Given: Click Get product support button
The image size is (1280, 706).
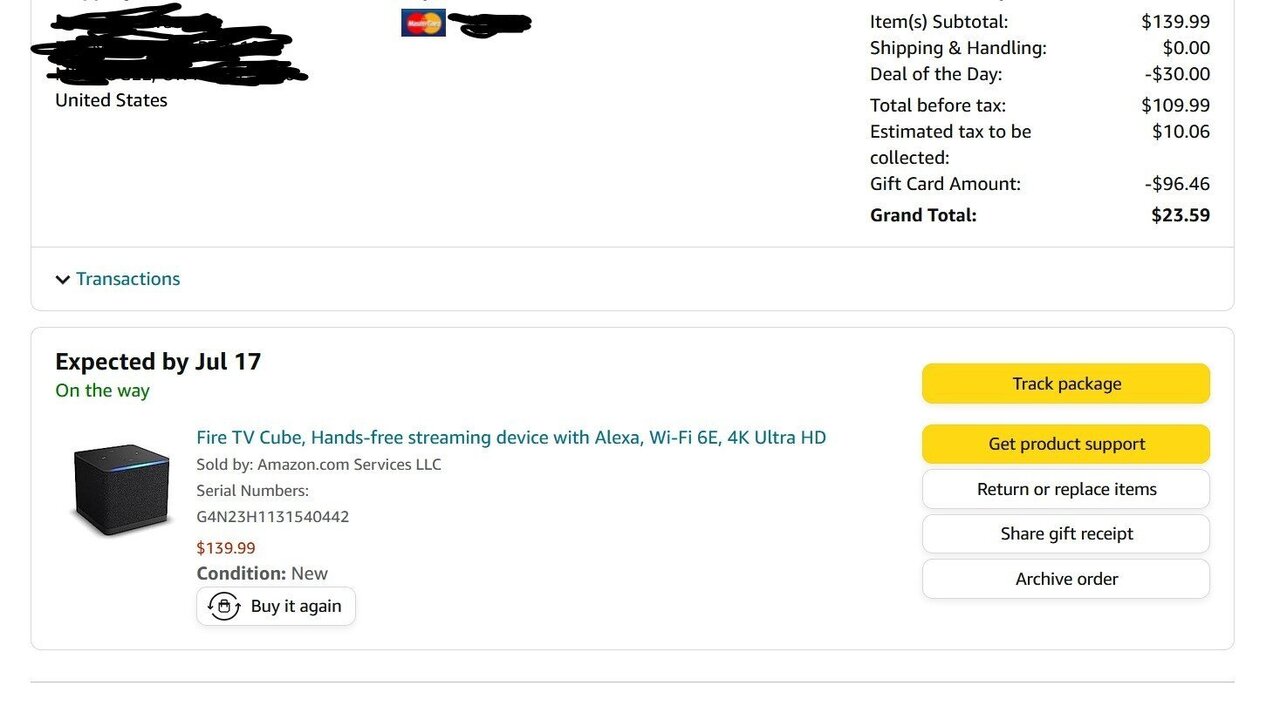Looking at the screenshot, I should 1066,444.
